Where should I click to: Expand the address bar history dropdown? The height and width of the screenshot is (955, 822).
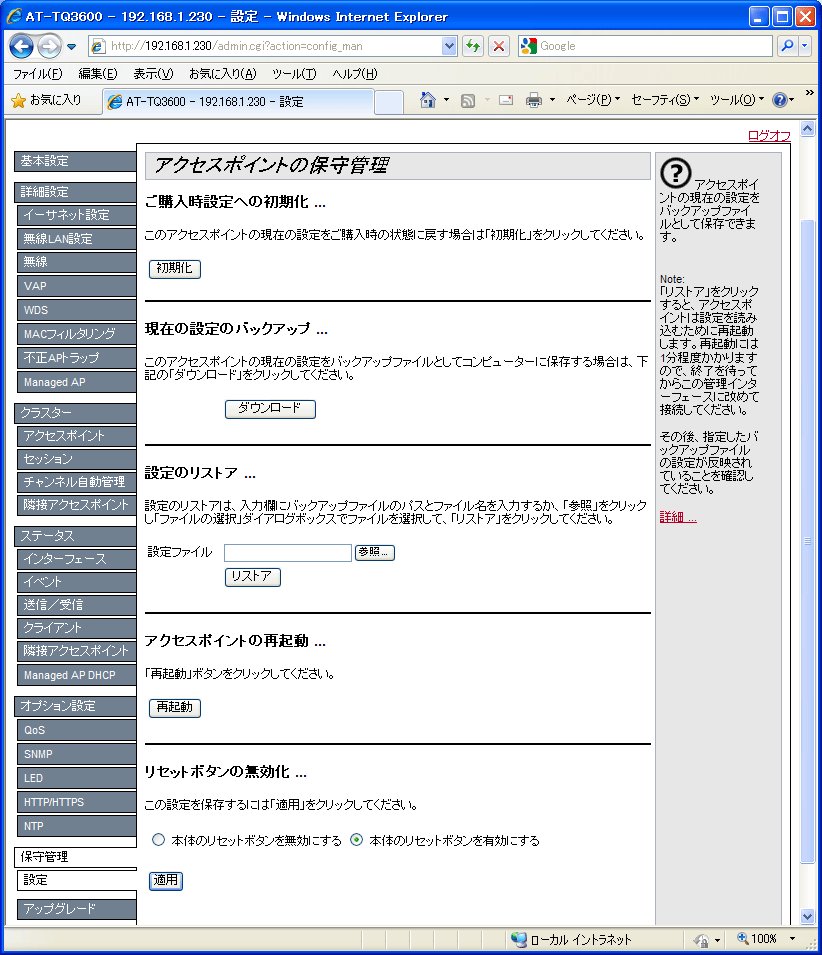click(x=449, y=46)
